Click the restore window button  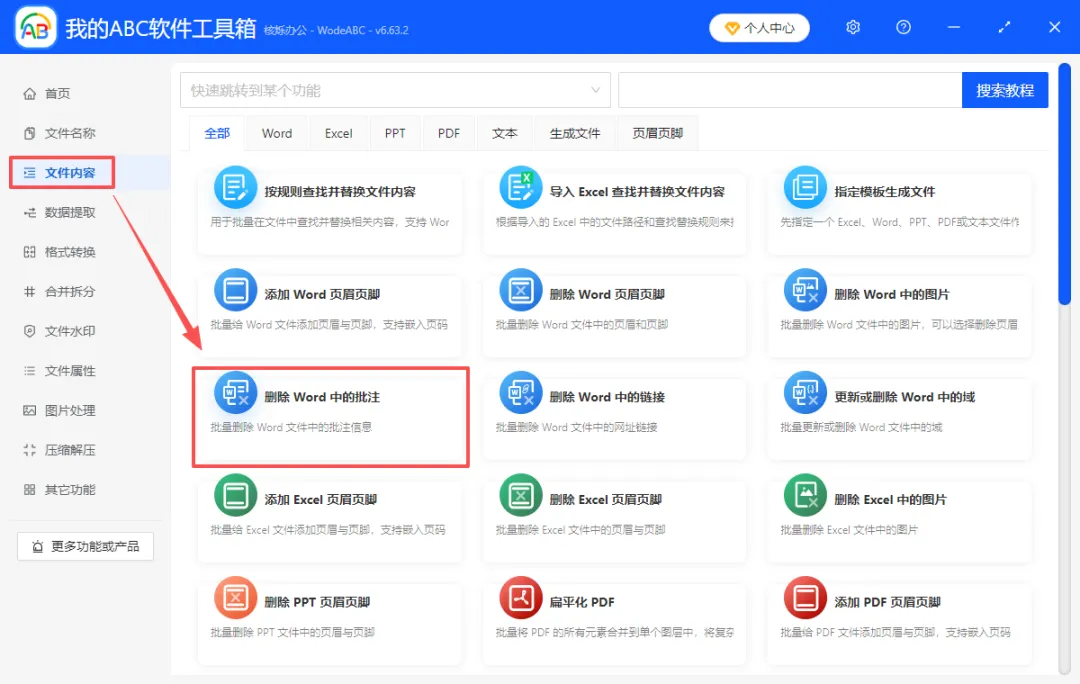1004,27
